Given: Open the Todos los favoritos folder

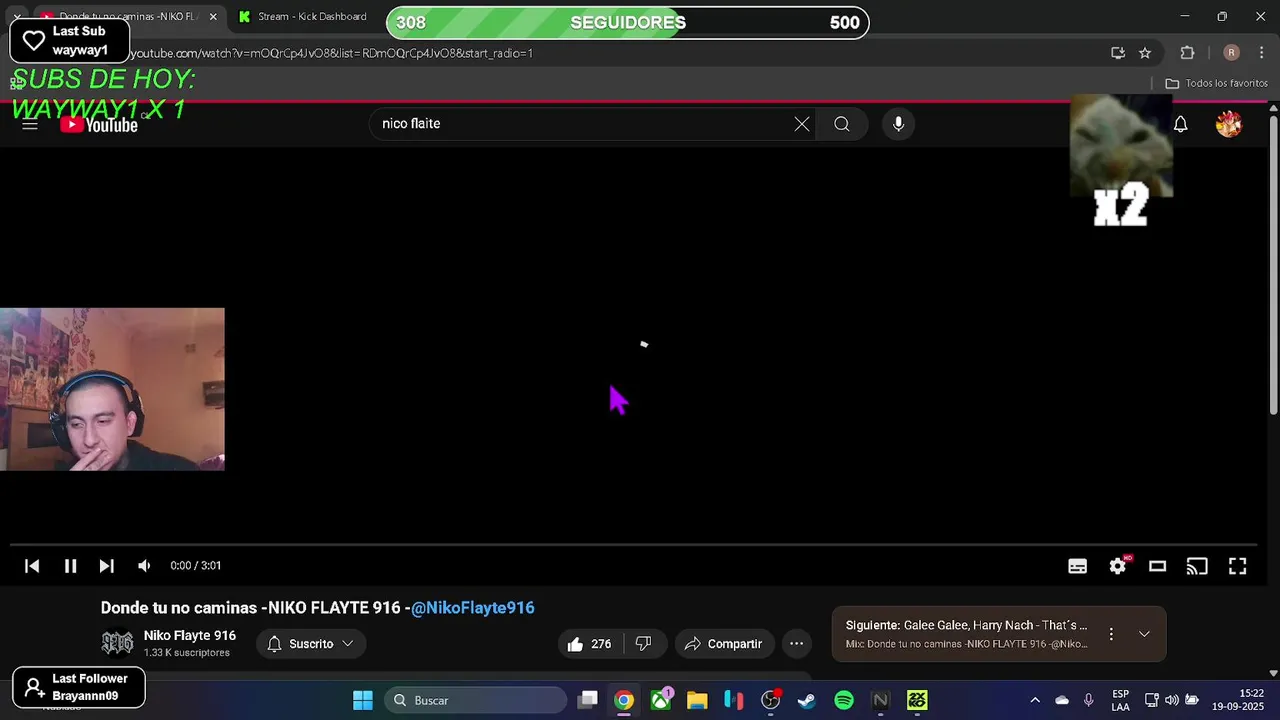Looking at the screenshot, I should point(1216,83).
